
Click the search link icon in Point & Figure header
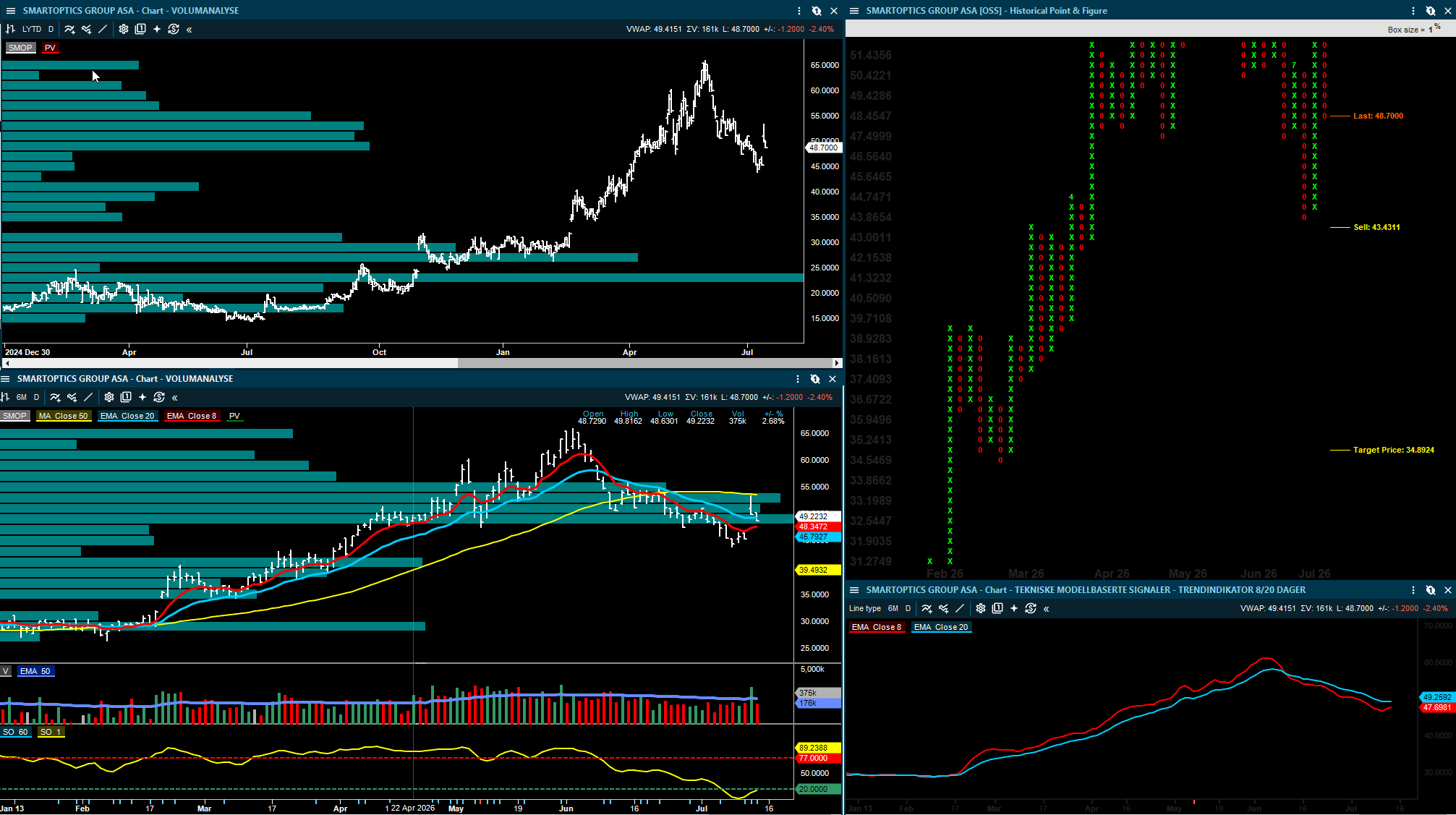point(1430,11)
